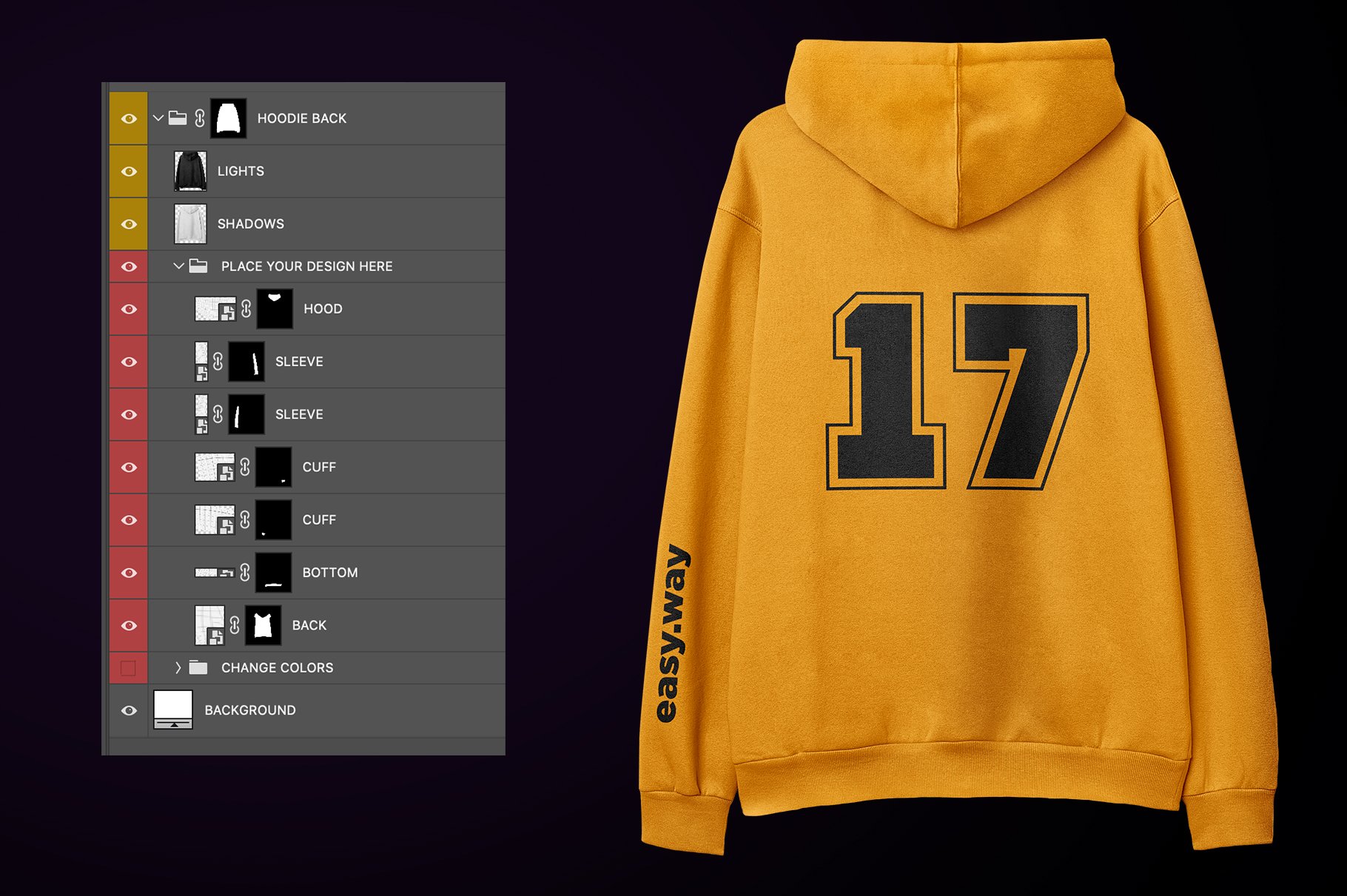Select the LIGHTS layer thumbnail
The image size is (1347, 896).
(x=190, y=171)
